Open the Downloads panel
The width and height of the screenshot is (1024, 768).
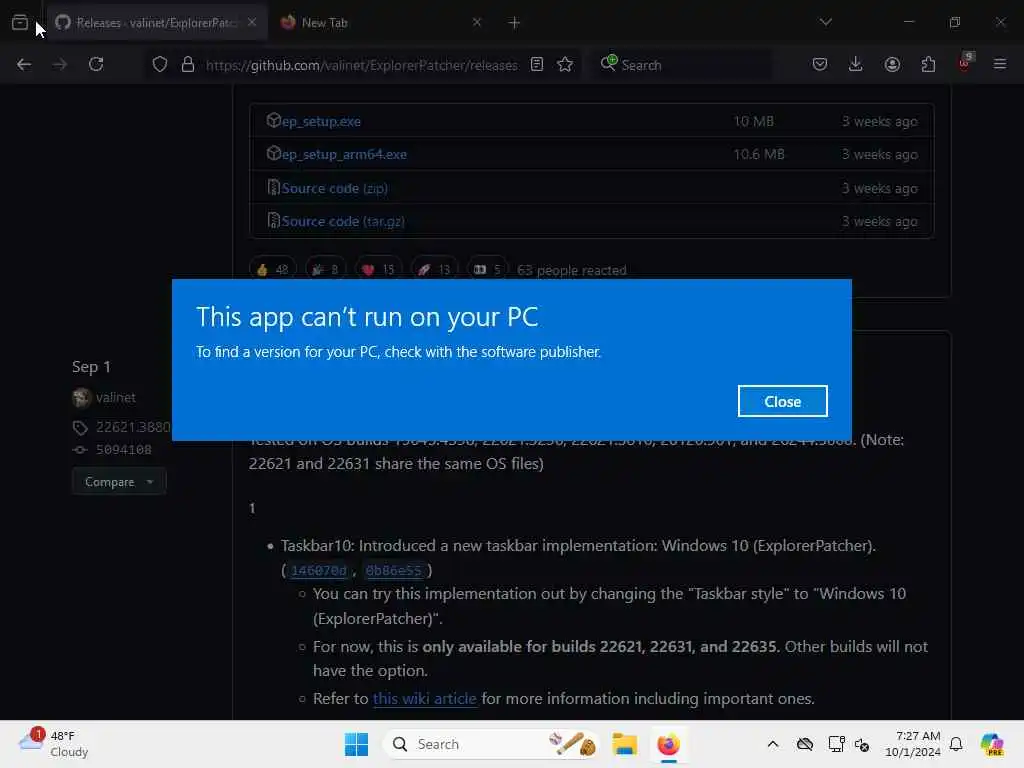point(856,65)
